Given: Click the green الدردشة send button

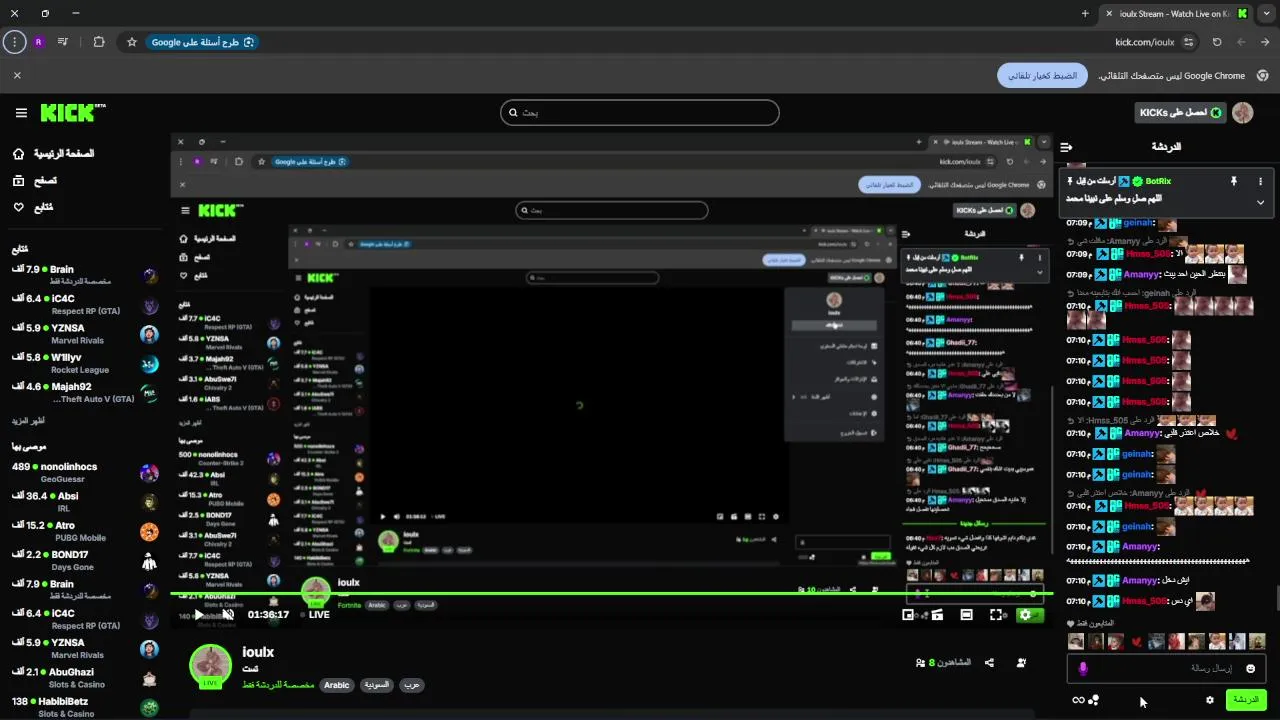Looking at the screenshot, I should [1246, 700].
